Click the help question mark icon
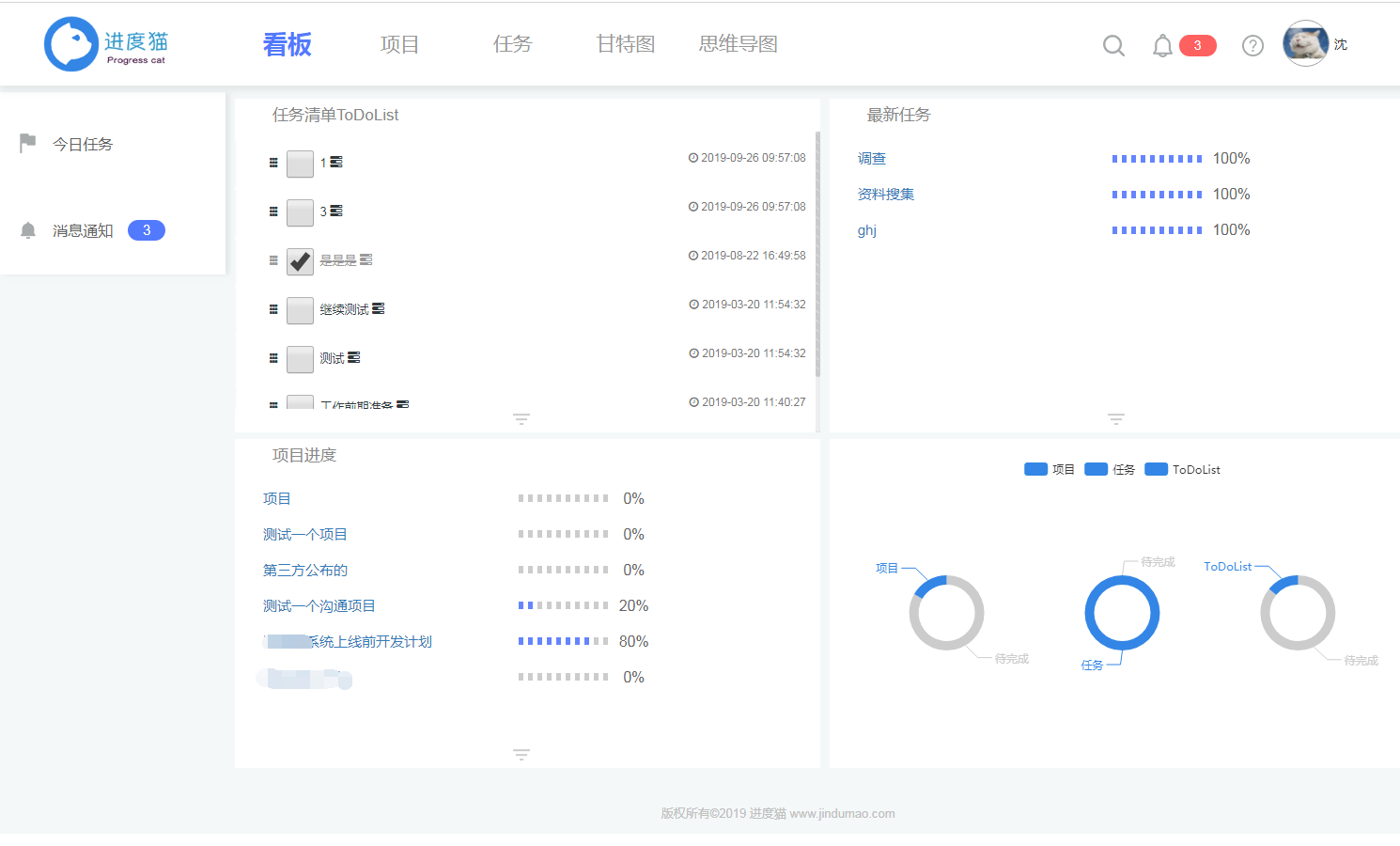 point(1252,44)
